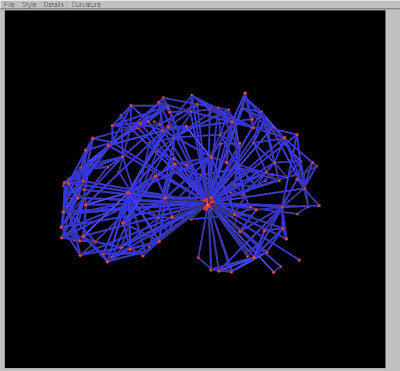Open the File menu
The height and width of the screenshot is (371, 400).
pyautogui.click(x=9, y=5)
